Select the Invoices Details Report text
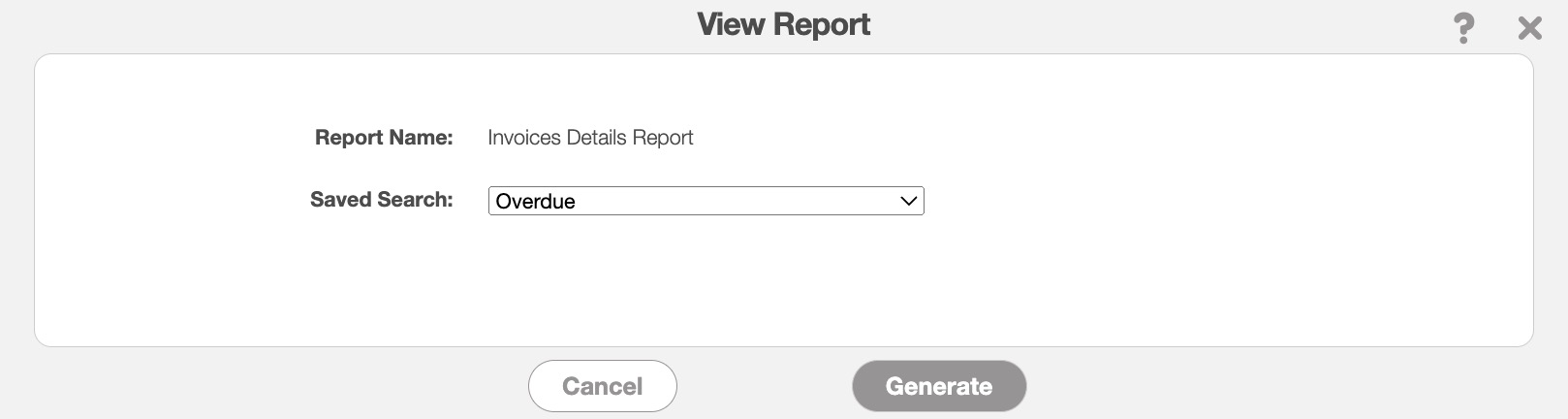 click(x=590, y=138)
